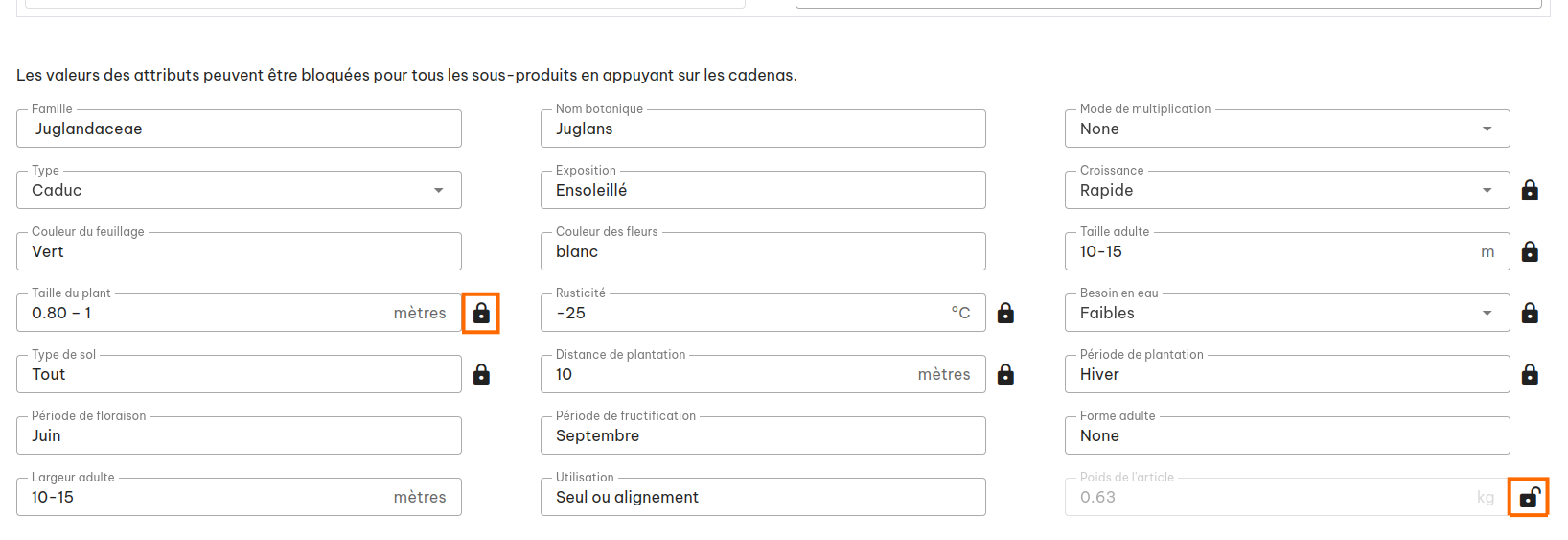Open the Croissance dropdown showing Rapide
The height and width of the screenshot is (540, 1568).
pos(1287,190)
